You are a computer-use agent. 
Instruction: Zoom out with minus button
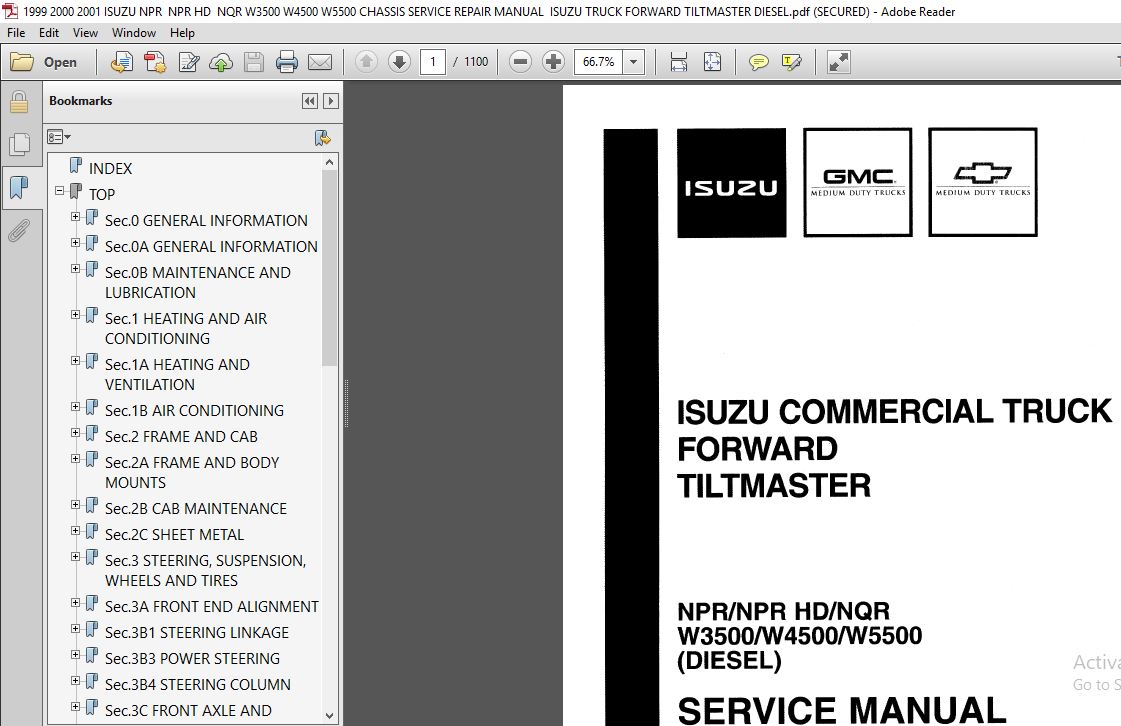coord(520,62)
